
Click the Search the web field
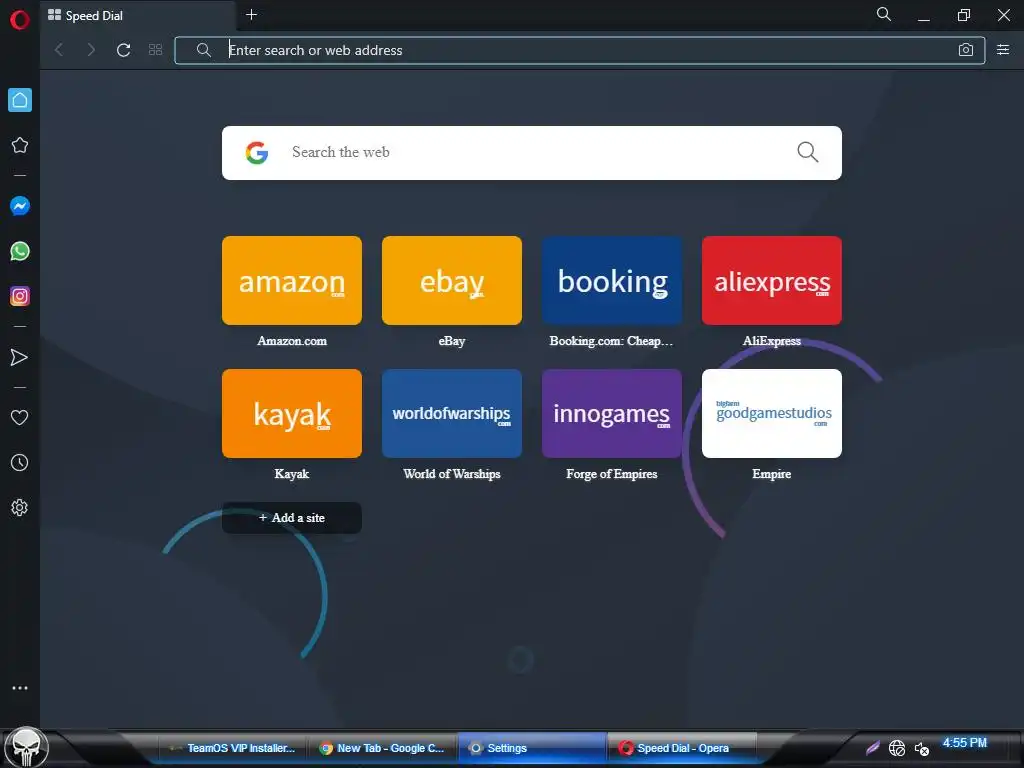coord(532,153)
